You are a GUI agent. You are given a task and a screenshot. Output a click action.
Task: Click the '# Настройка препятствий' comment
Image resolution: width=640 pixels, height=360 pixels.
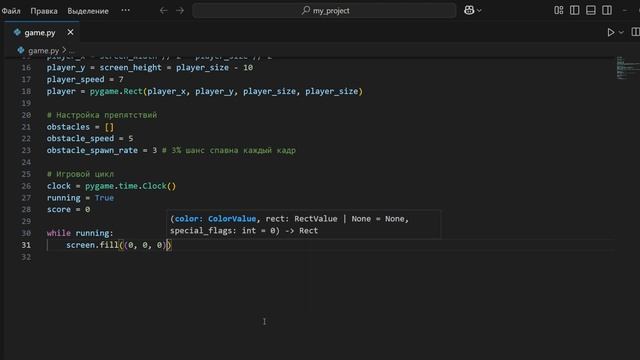(x=102, y=115)
